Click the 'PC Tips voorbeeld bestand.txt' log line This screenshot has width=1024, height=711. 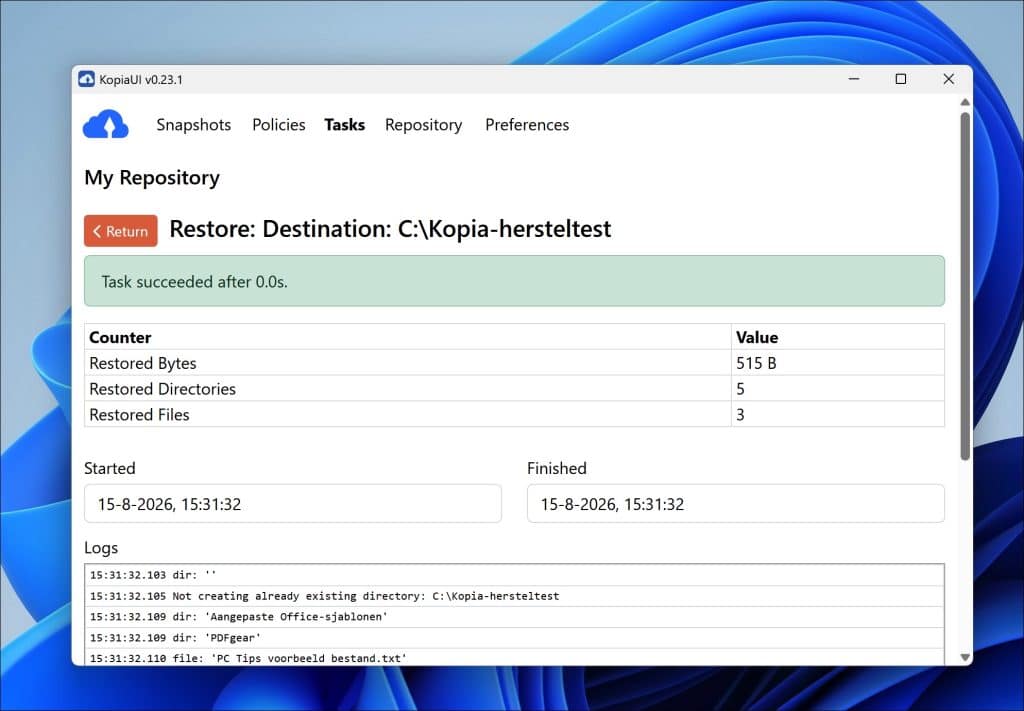coord(514,657)
